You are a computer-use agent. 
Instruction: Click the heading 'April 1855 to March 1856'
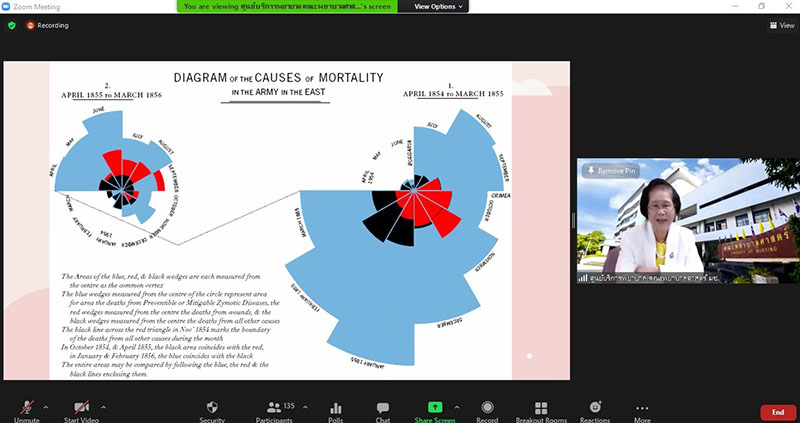point(111,95)
